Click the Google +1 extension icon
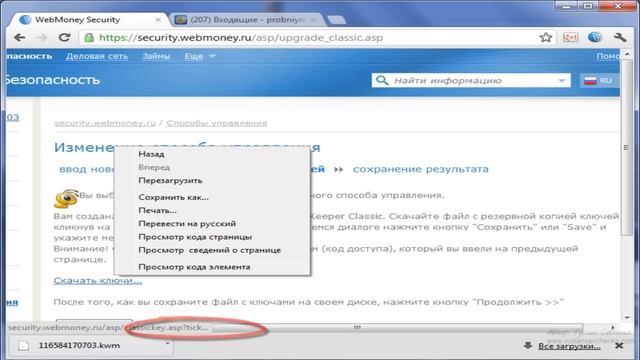Image resolution: width=640 pixels, height=360 pixels. [x=570, y=38]
